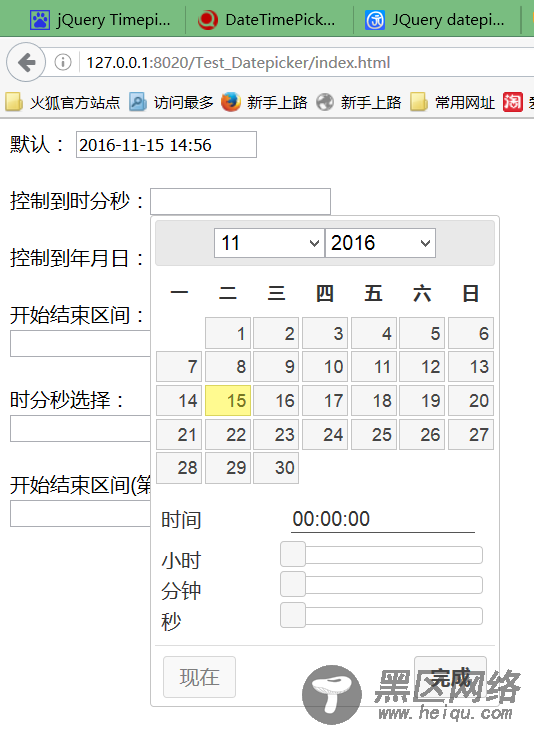Select day 22 in the calendar
The width and height of the screenshot is (534, 730).
[x=228, y=434]
